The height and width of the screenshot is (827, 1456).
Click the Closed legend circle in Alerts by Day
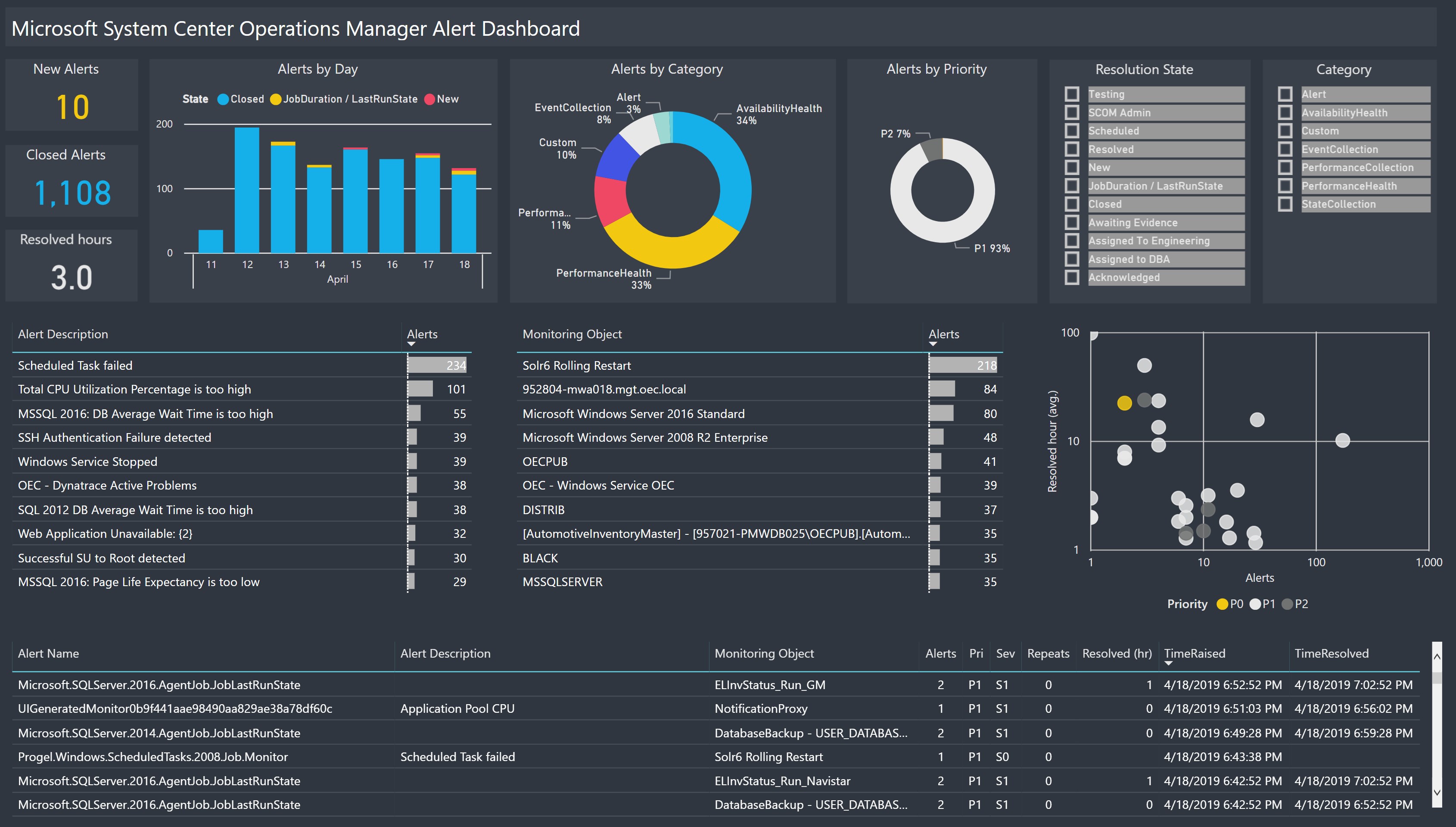(223, 100)
